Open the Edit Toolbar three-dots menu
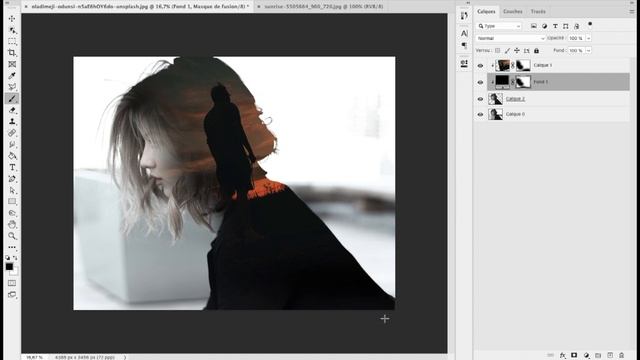Viewport: 640px width, 360px height. pyautogui.click(x=12, y=247)
